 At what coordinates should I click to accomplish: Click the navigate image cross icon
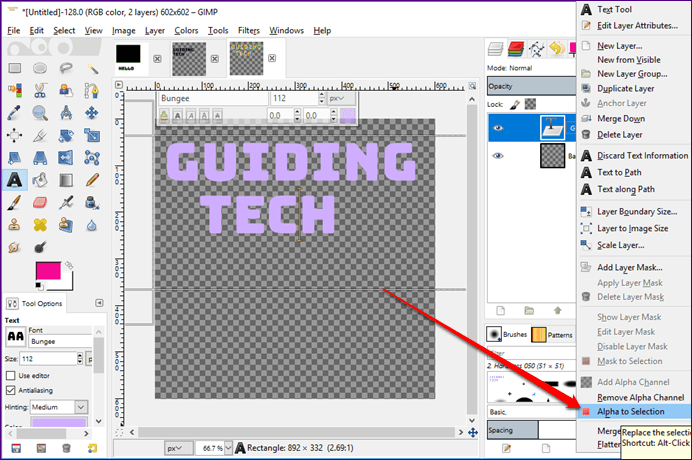(473, 433)
